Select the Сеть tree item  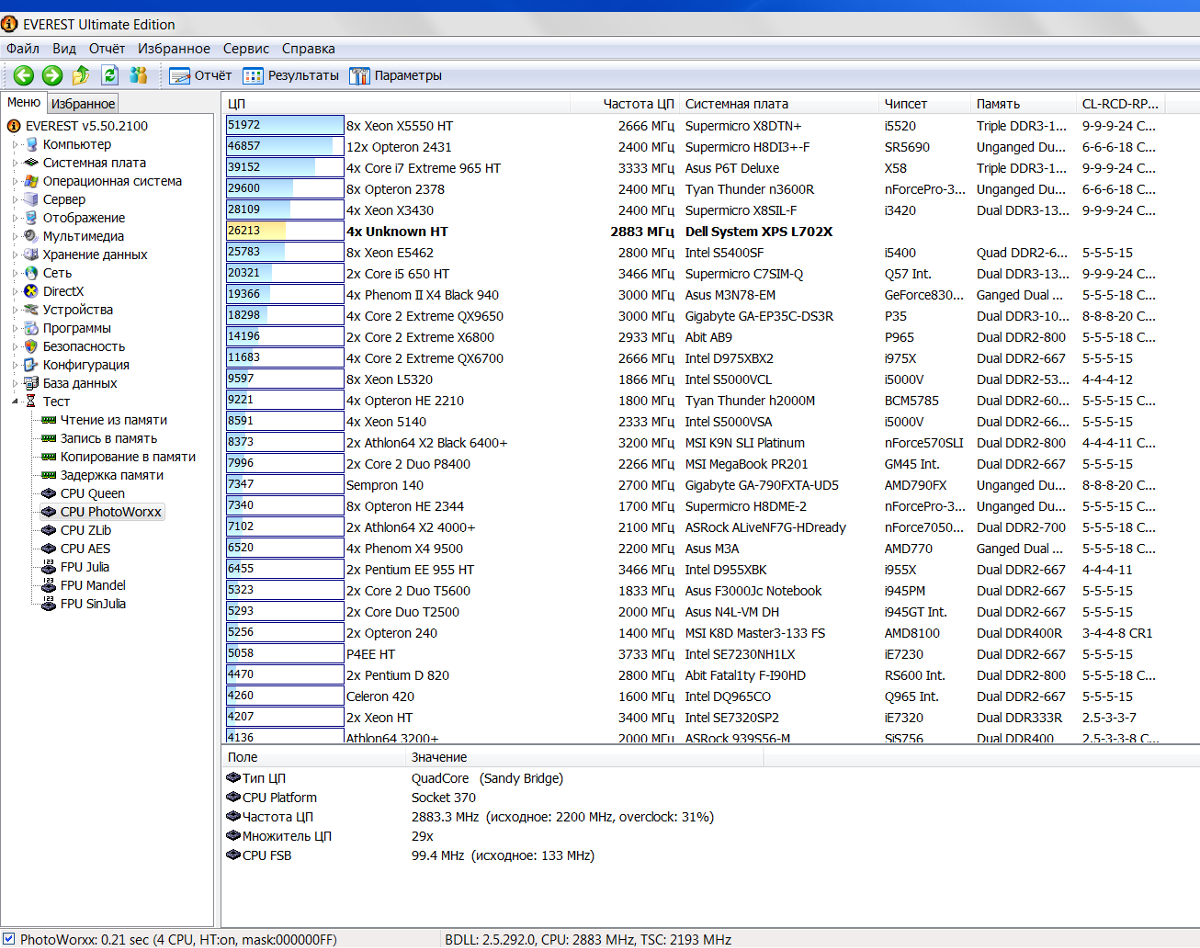point(57,273)
